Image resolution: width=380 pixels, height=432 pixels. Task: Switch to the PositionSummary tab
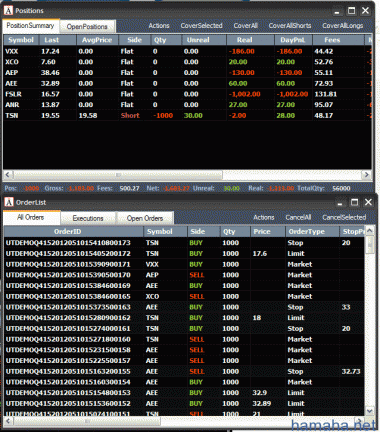[x=31, y=26]
